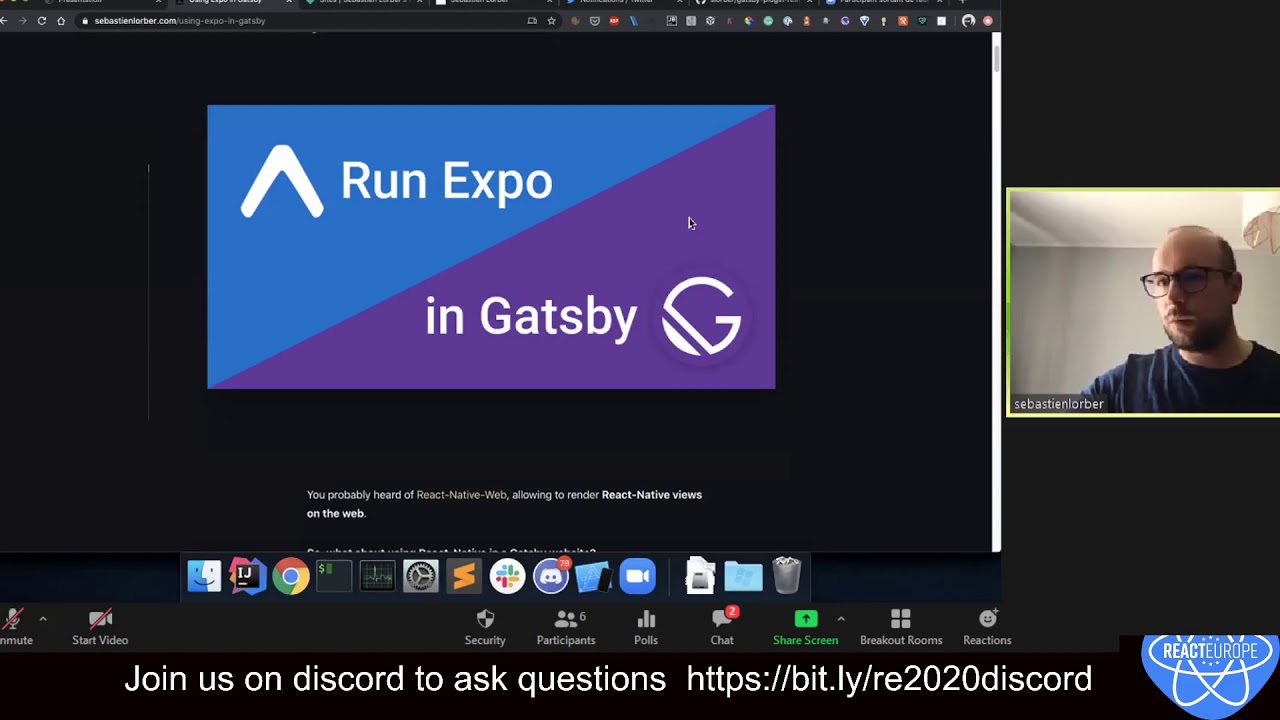Launch Sublime Text from the dock
The height and width of the screenshot is (720, 1280).
[464, 576]
